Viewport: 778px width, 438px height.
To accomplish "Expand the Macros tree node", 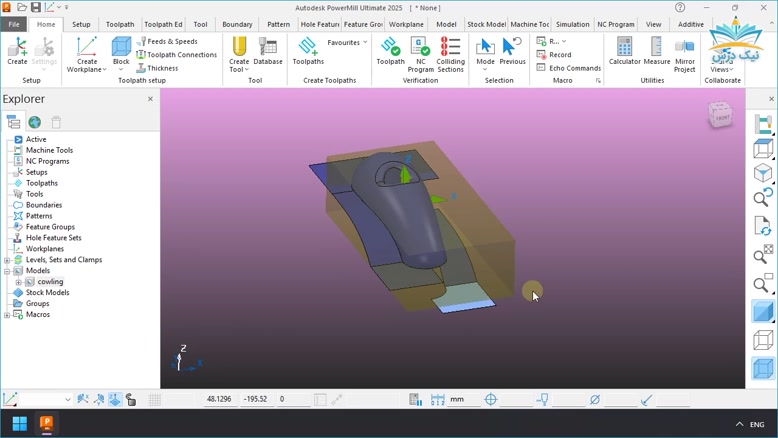I will [7, 315].
